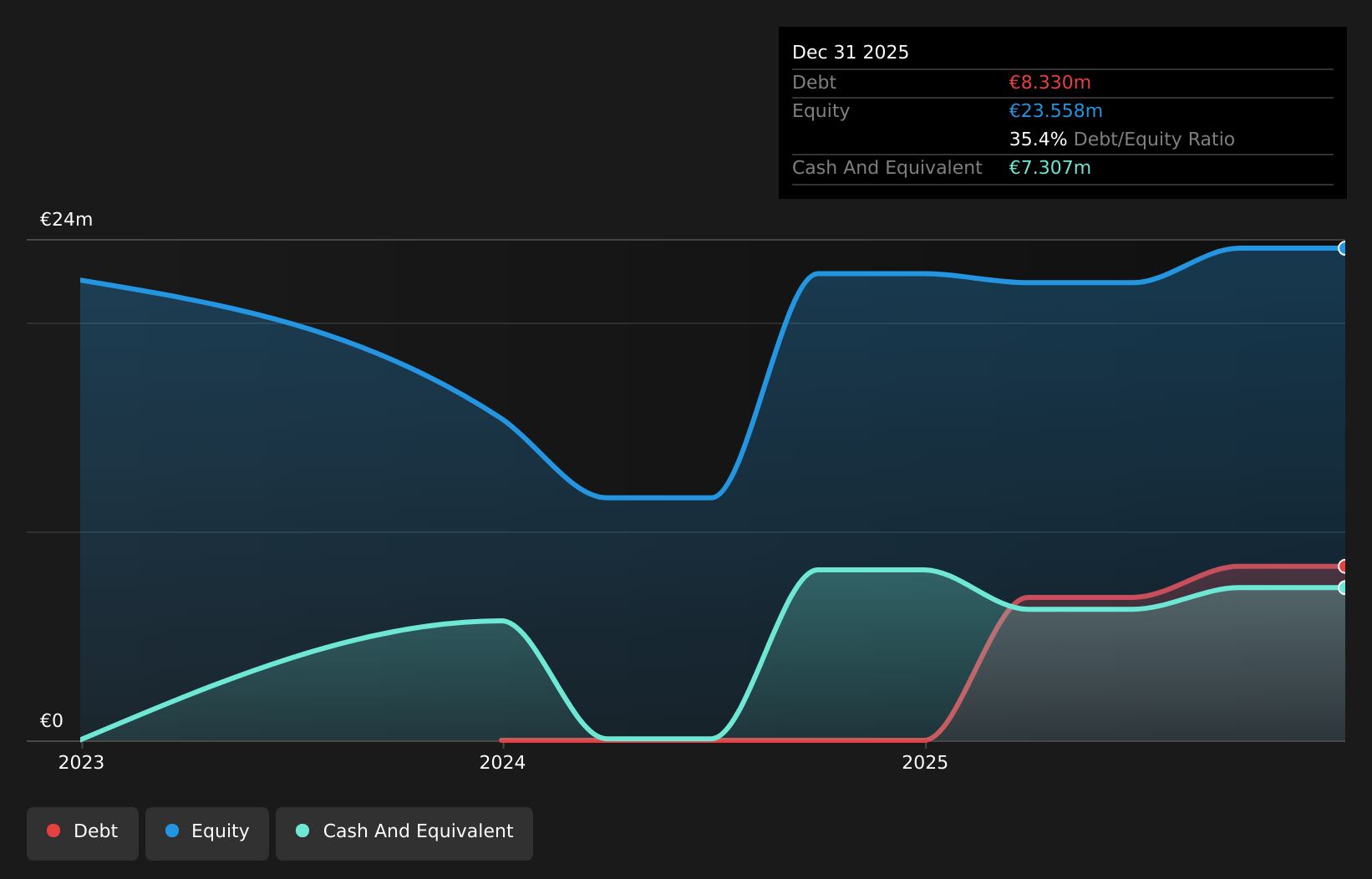
Task: Click the Dec 31 2025 tooltip date
Action: 851,53
